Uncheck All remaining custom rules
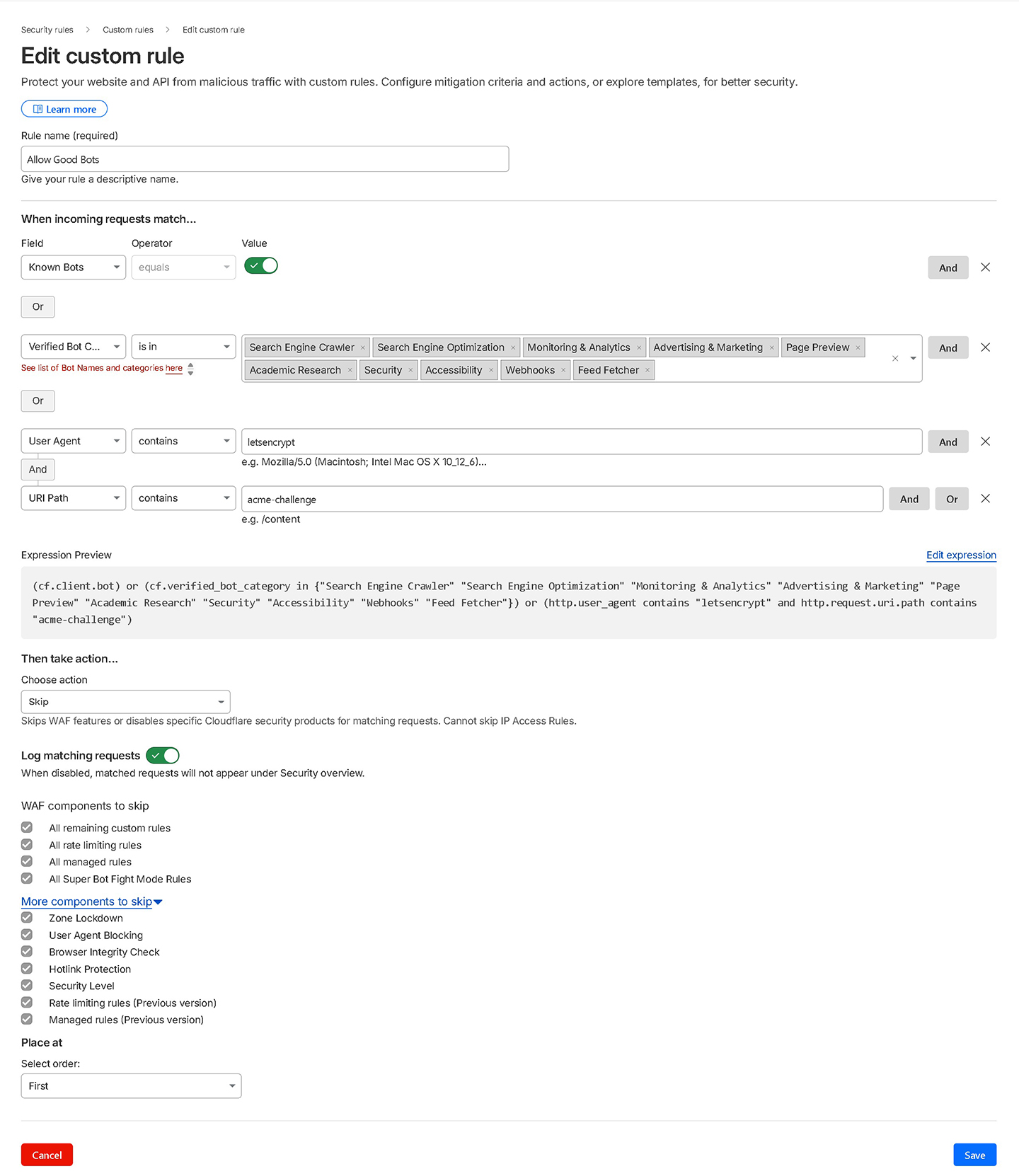This screenshot has width=1019, height=1176. [27, 828]
